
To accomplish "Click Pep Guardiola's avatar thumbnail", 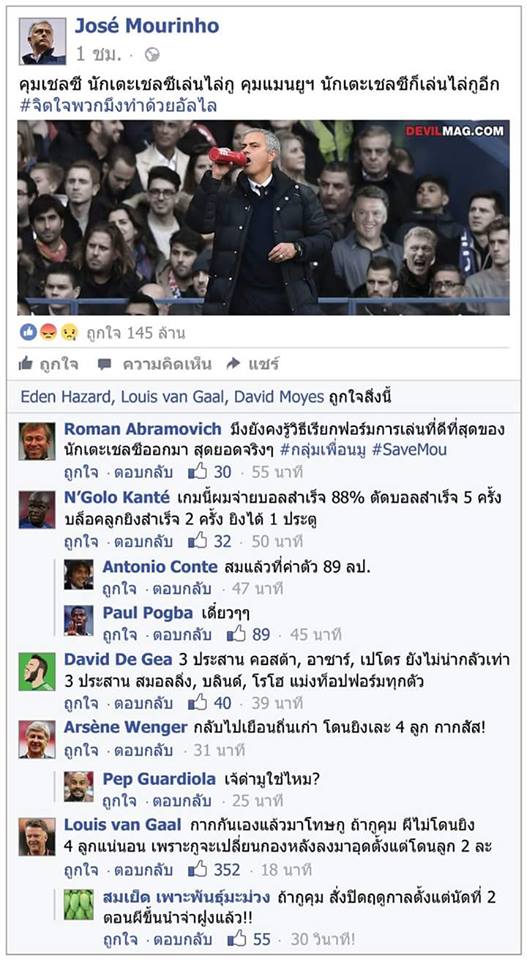I will (x=79, y=786).
